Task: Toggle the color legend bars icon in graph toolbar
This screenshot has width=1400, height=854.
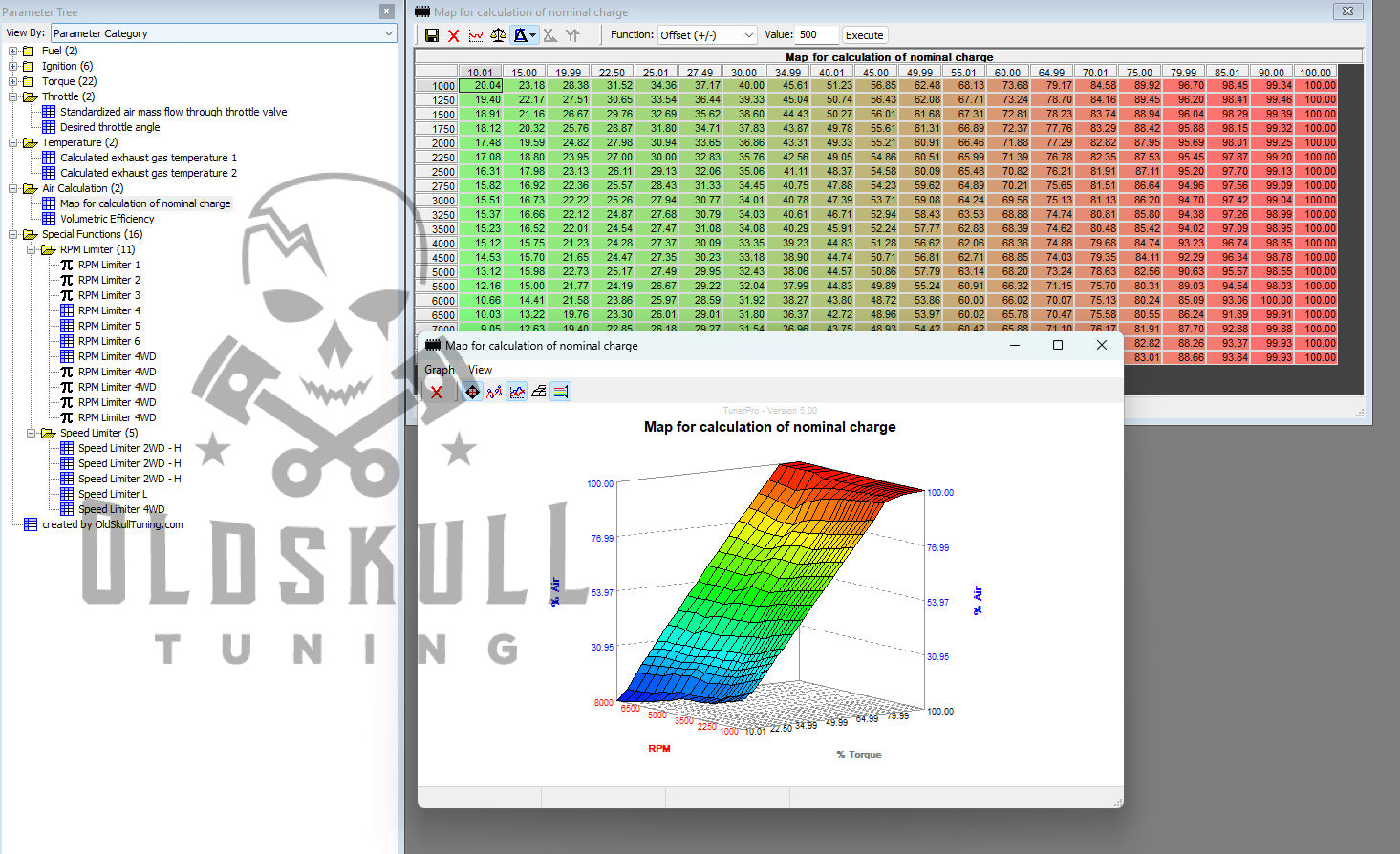Action: pos(561,392)
